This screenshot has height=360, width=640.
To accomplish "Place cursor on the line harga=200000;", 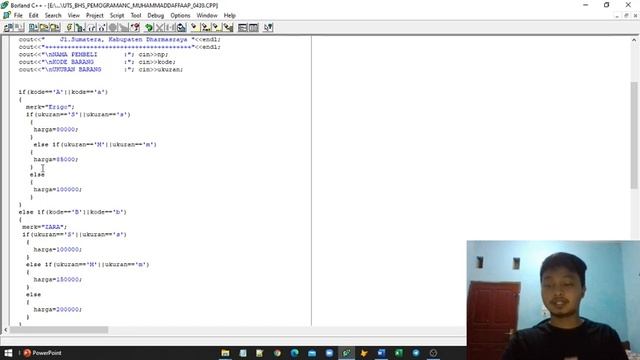I will point(58,309).
